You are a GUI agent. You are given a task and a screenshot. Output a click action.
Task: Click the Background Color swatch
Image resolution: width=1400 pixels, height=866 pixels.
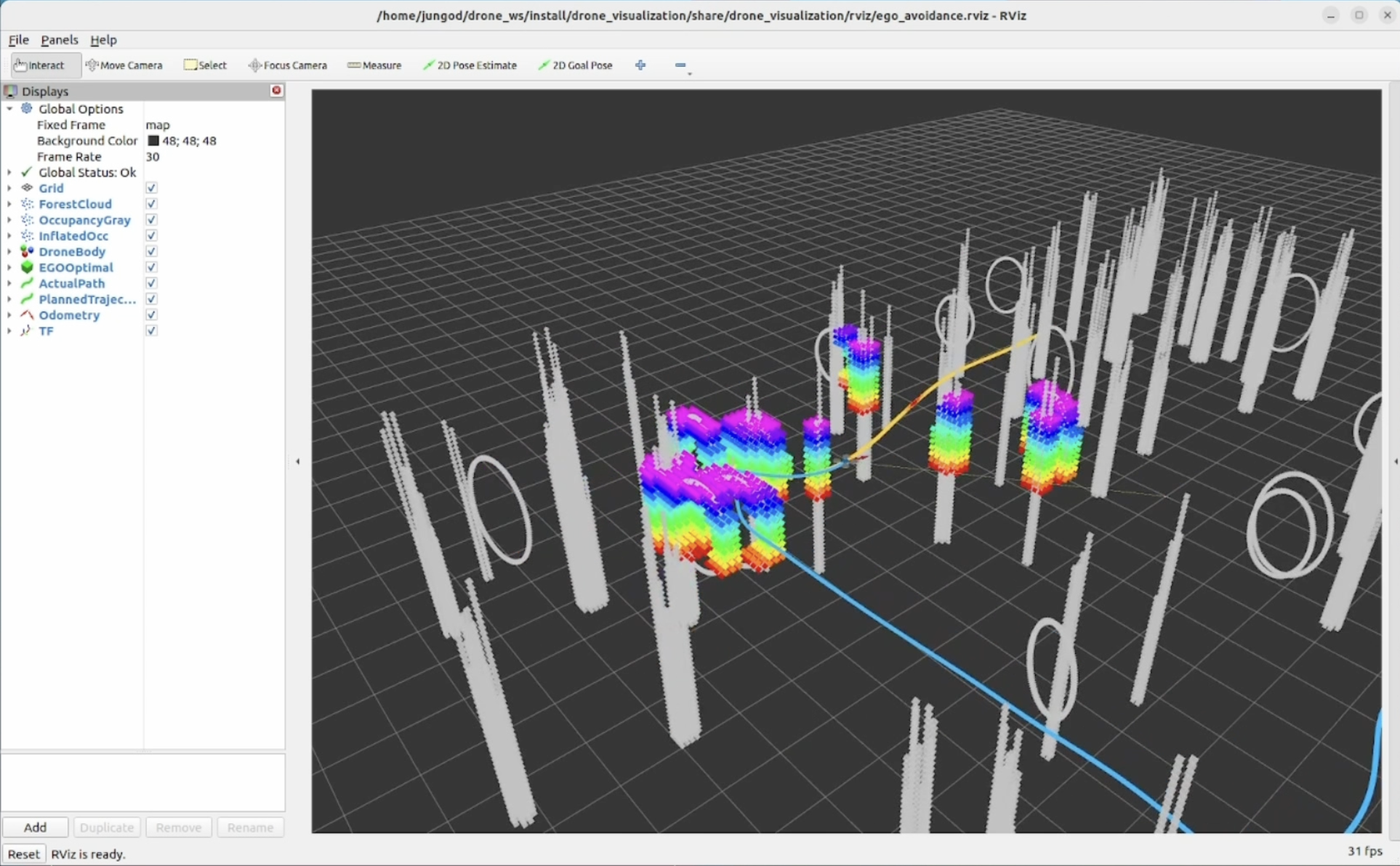pyautogui.click(x=153, y=141)
